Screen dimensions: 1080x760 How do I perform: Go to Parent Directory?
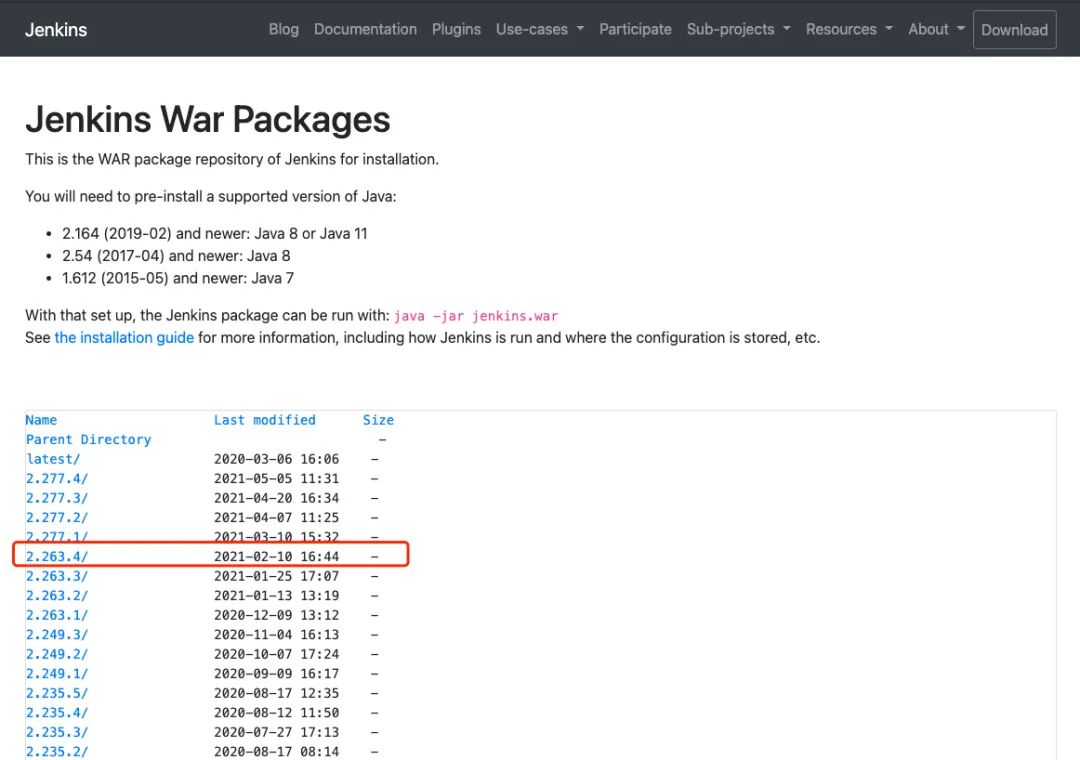pos(88,439)
